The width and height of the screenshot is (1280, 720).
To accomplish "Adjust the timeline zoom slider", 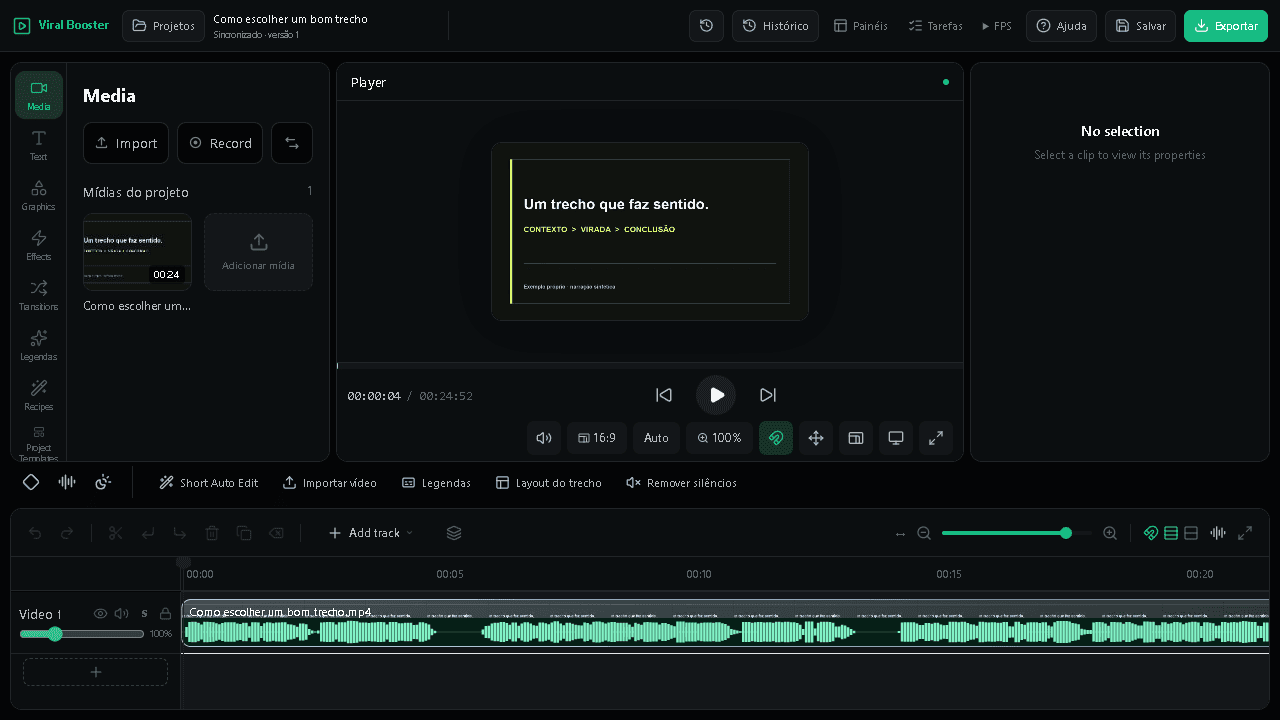I will pos(1017,533).
